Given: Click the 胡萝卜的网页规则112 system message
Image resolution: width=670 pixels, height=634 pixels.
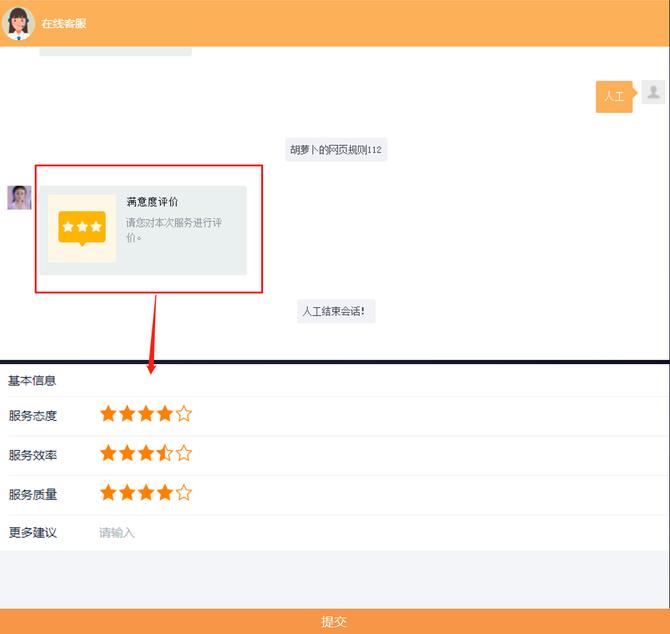Looking at the screenshot, I should 336,150.
